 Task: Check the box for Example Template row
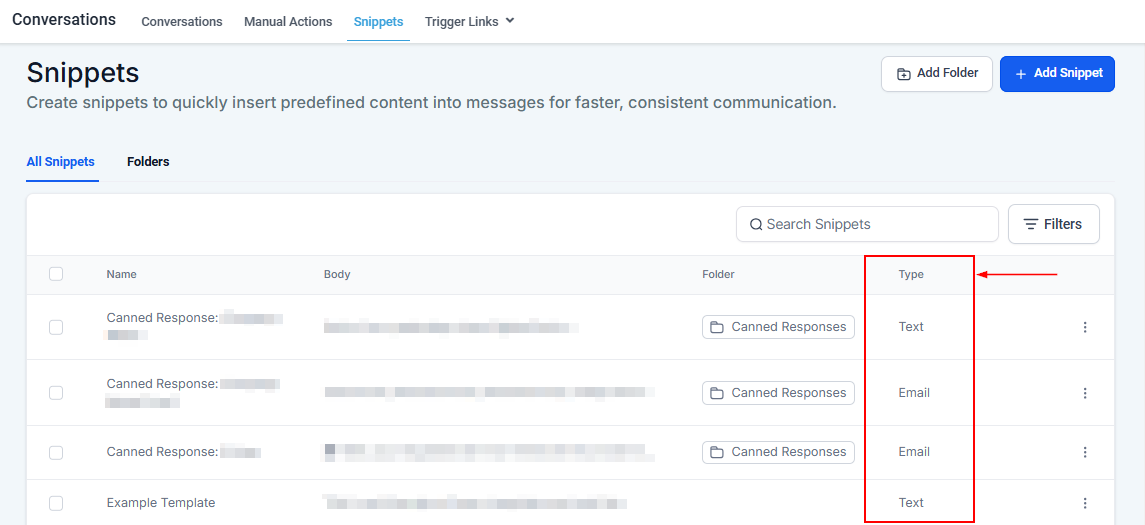click(x=56, y=503)
